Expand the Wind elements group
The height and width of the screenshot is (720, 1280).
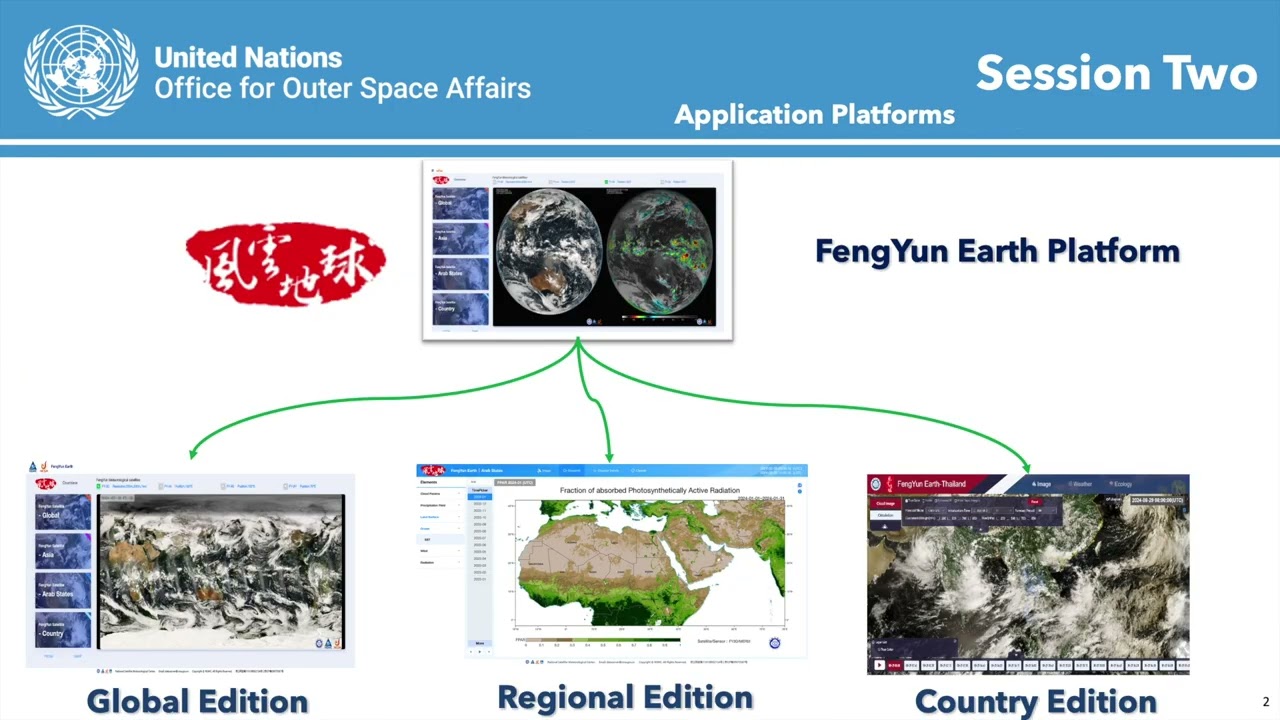pyautogui.click(x=440, y=551)
